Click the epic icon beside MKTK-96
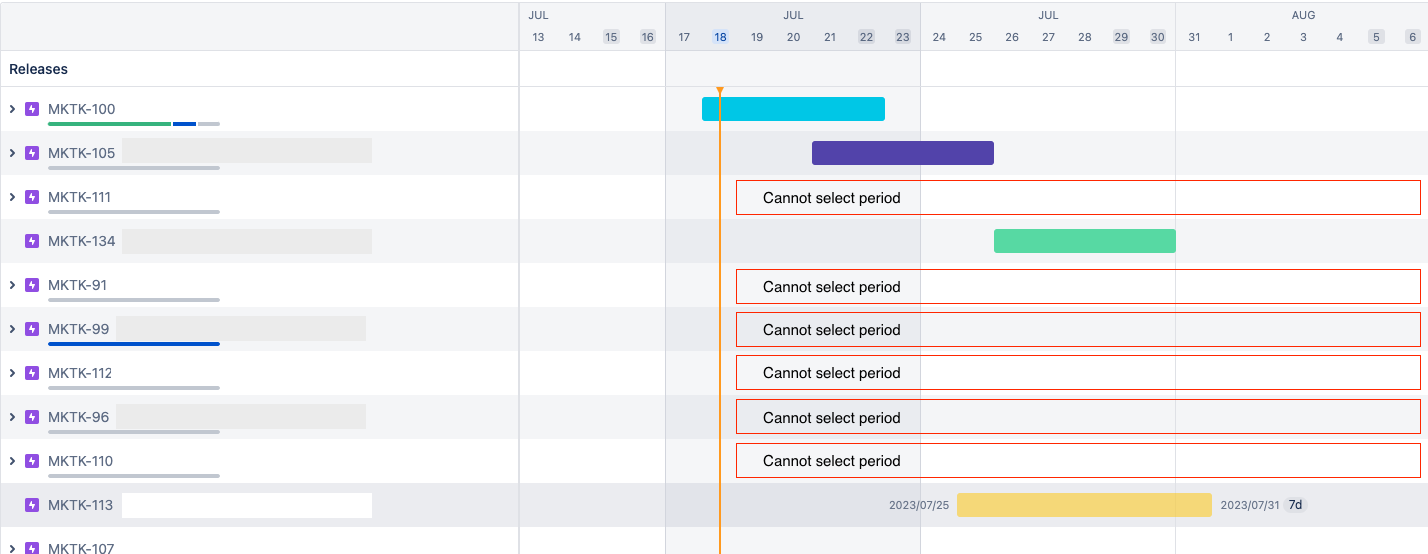 tap(32, 417)
